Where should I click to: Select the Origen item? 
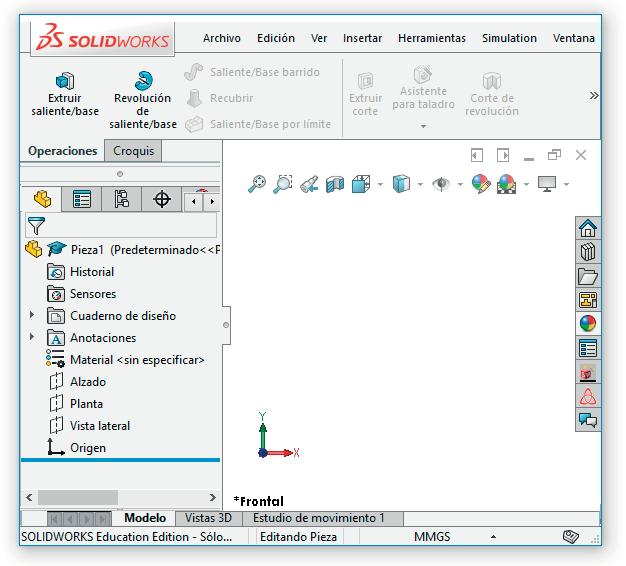tap(76, 448)
